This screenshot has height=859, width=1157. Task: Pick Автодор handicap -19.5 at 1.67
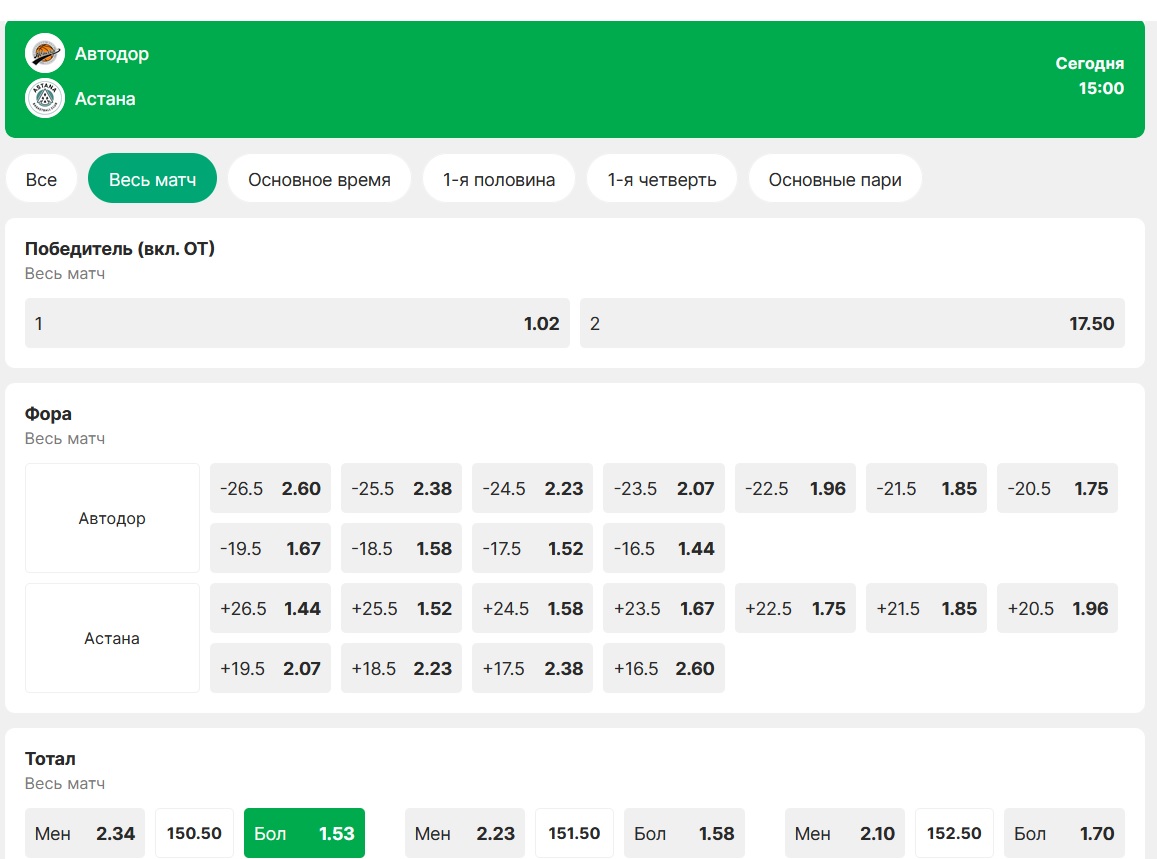tap(271, 548)
